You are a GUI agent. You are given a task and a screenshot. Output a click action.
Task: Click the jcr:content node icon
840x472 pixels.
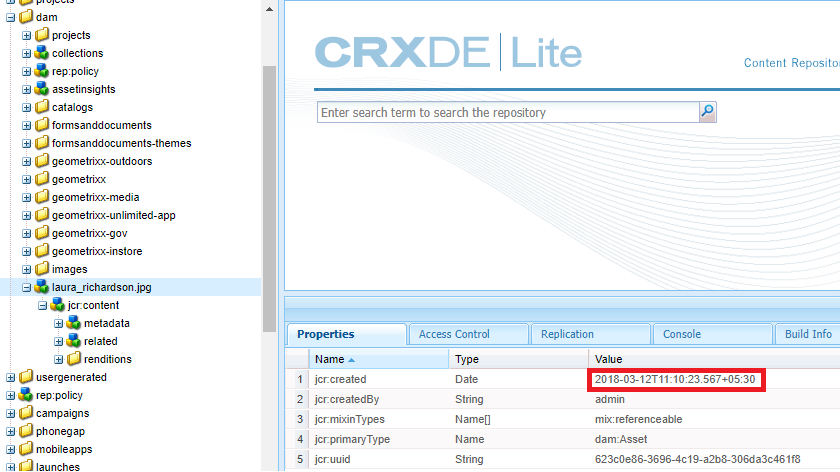pyautogui.click(x=58, y=305)
